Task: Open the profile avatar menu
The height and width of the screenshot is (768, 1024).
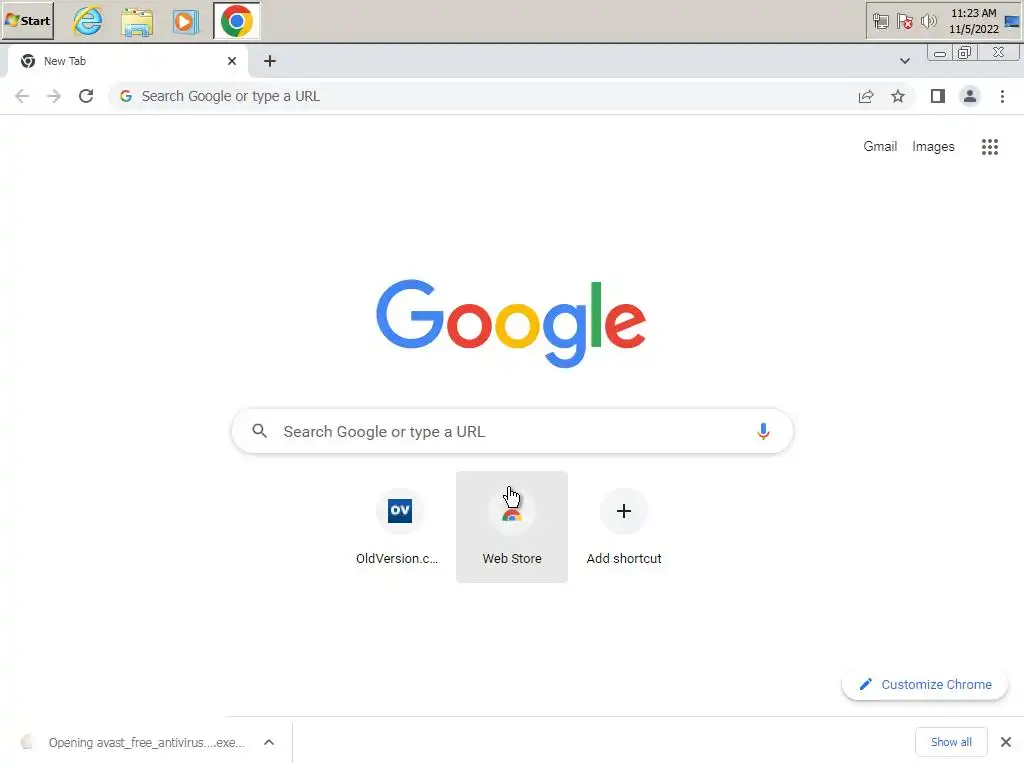Action: pyautogui.click(x=970, y=97)
